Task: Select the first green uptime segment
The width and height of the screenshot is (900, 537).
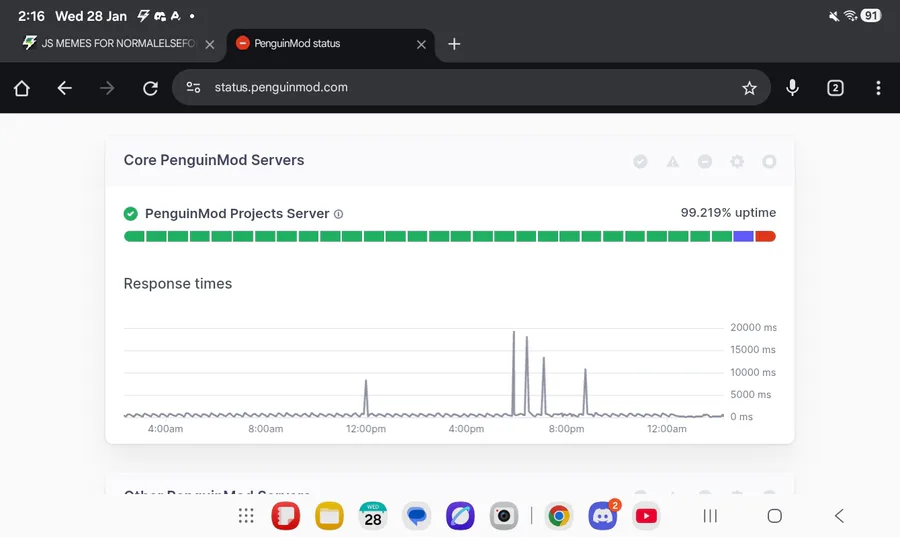Action: point(134,236)
